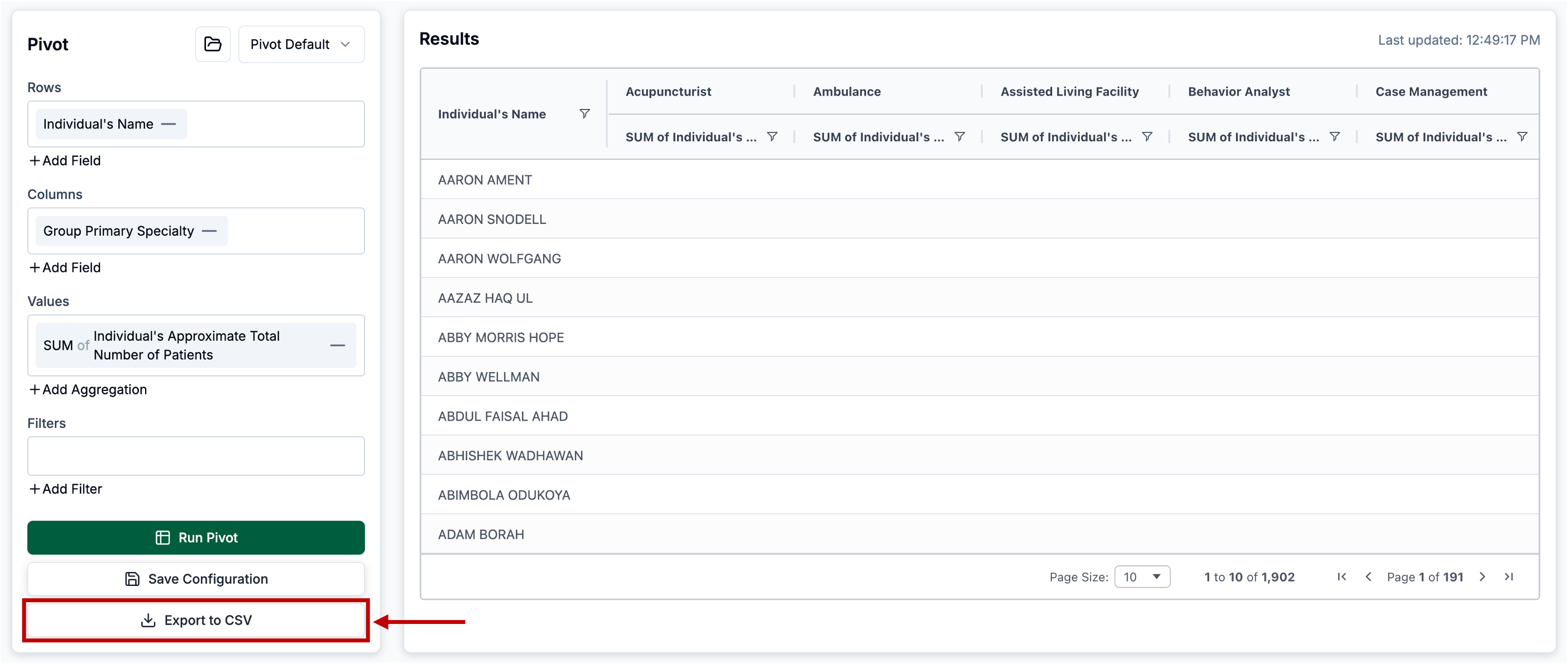Remove Individual's Name from Rows
The height and width of the screenshot is (663, 1568).
(x=169, y=124)
